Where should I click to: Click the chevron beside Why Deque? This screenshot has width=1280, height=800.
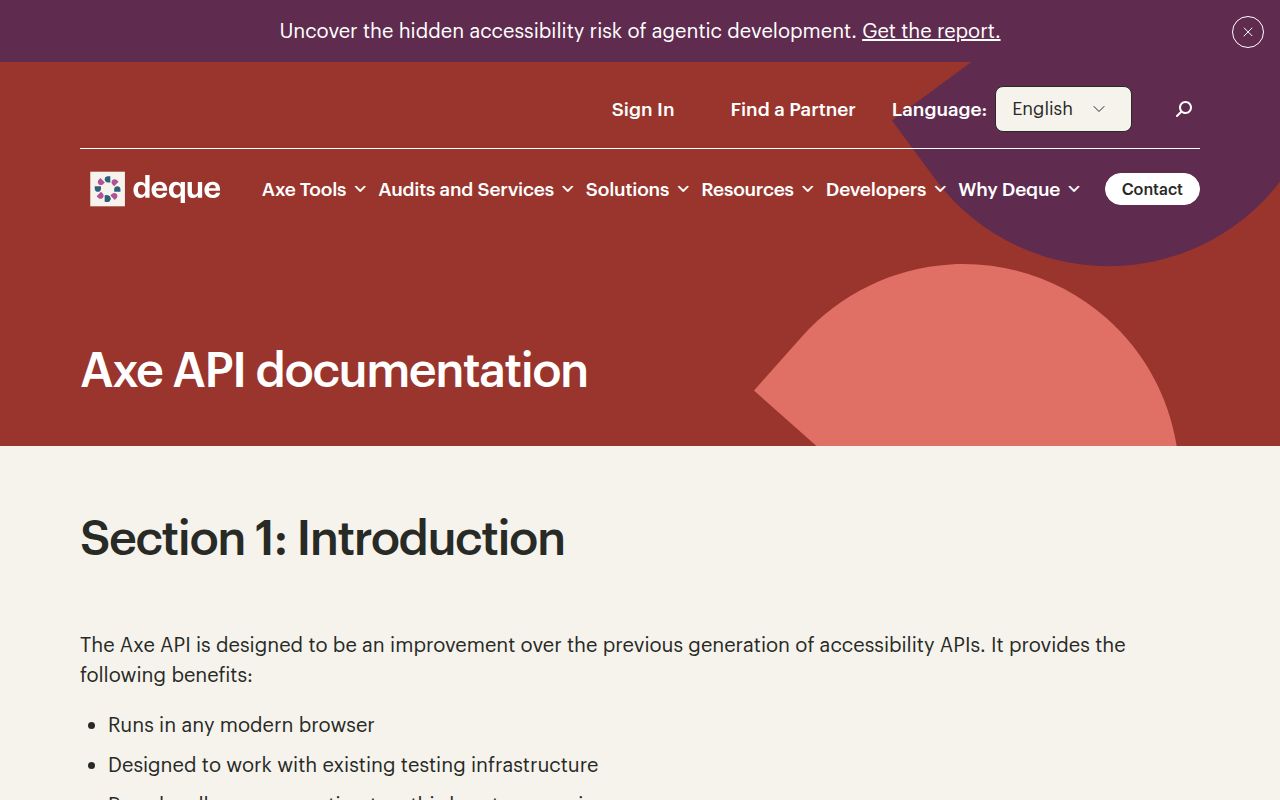(1074, 189)
